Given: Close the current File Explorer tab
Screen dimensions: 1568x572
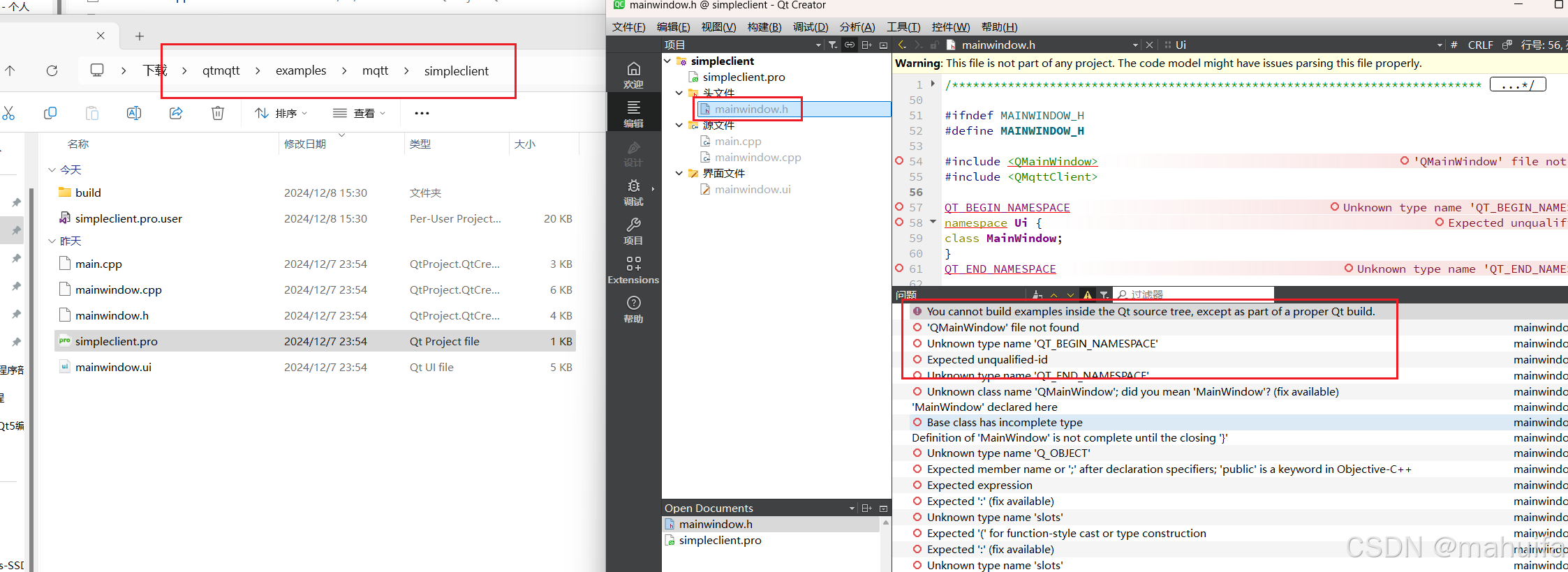Looking at the screenshot, I should pyautogui.click(x=101, y=36).
